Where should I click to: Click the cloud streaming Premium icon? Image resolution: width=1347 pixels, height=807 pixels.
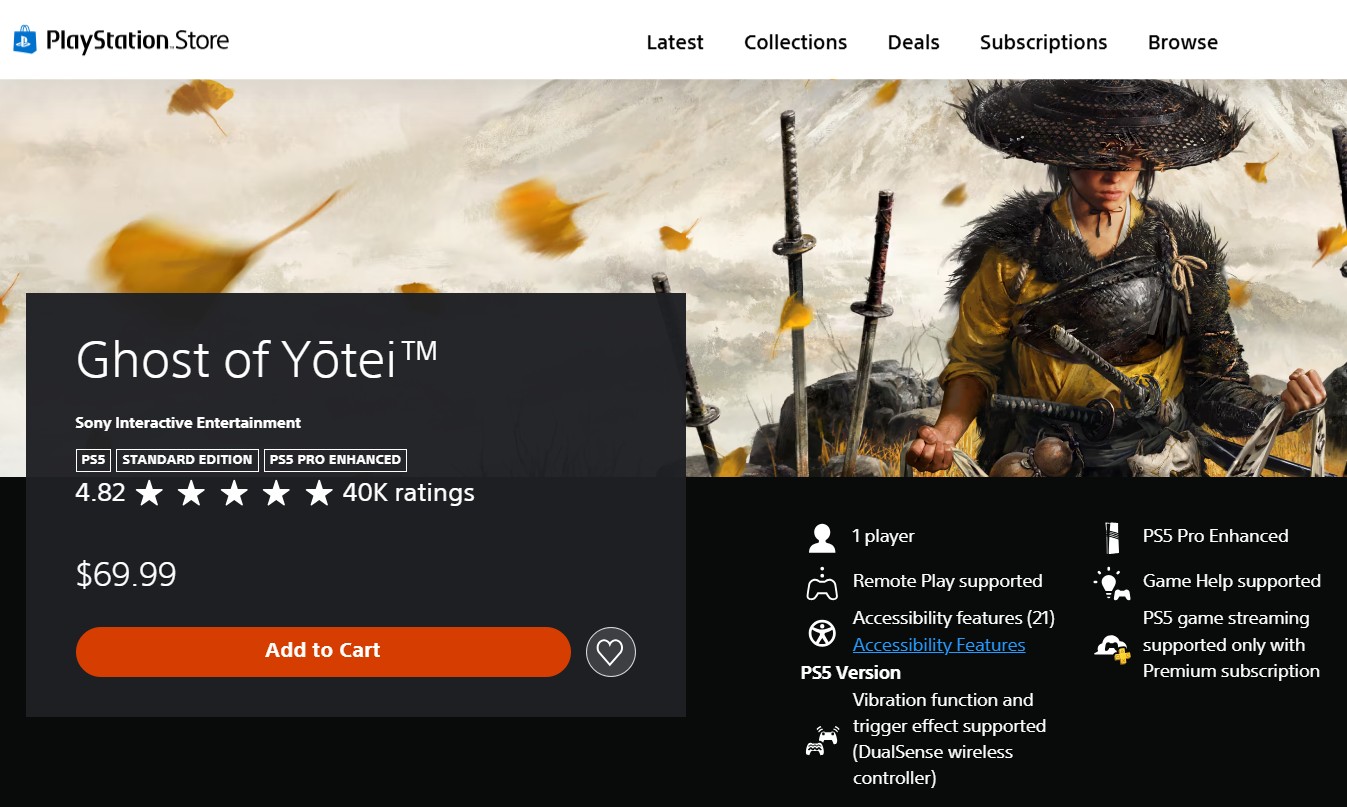point(1111,647)
